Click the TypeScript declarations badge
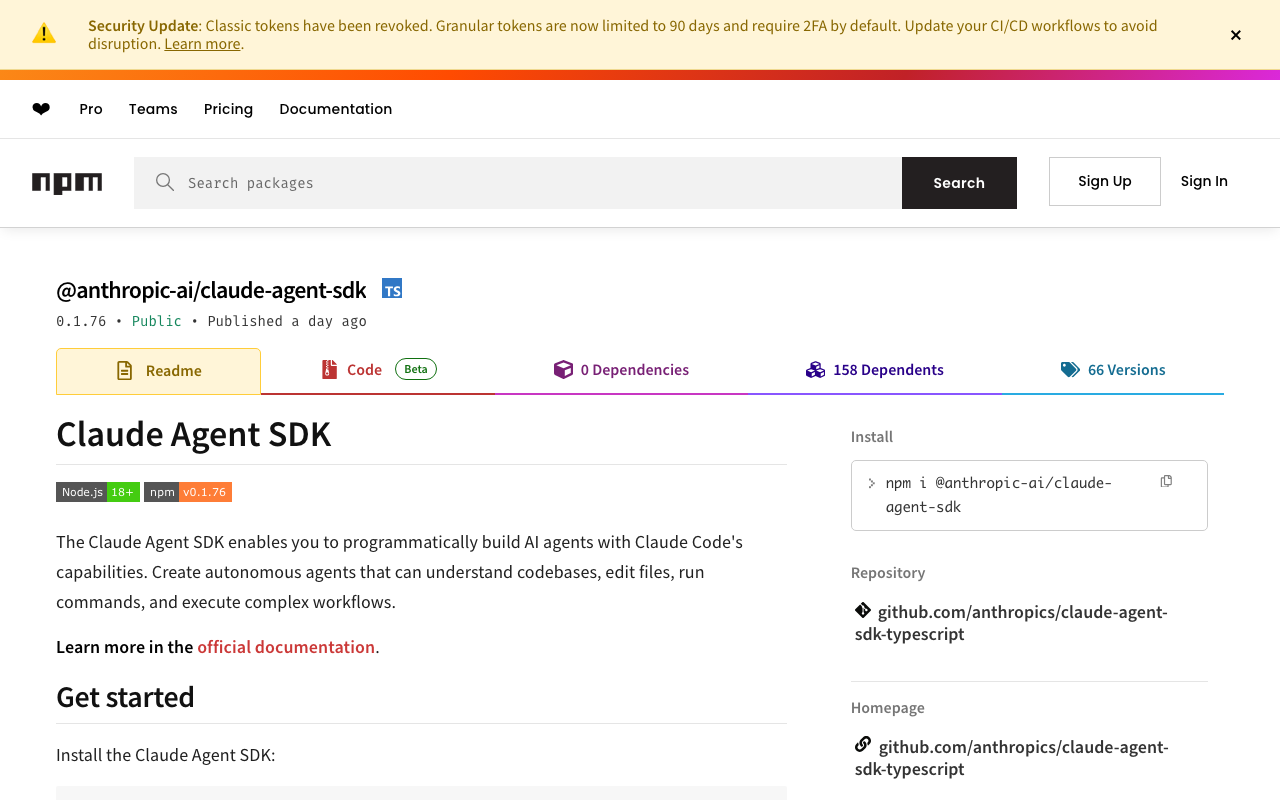1280x800 pixels. (x=392, y=289)
